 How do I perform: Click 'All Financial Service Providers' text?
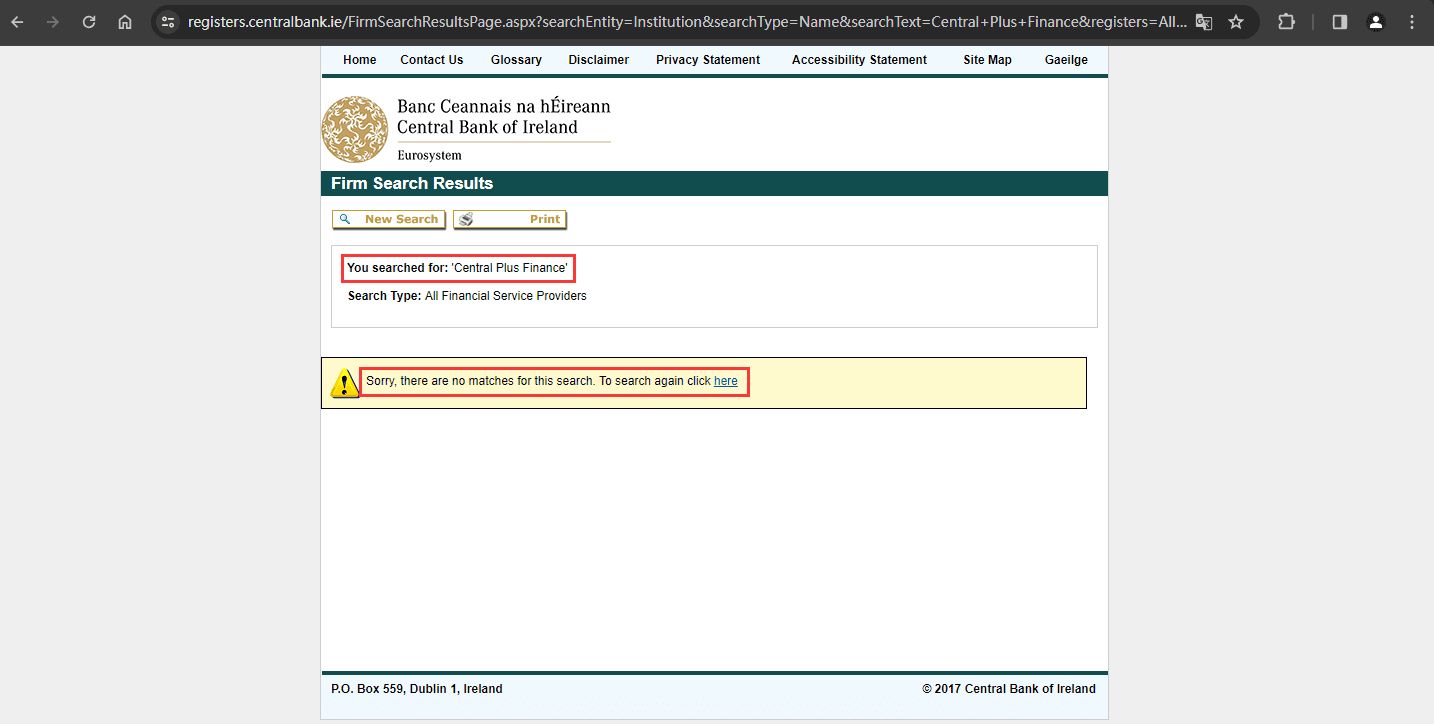point(506,296)
